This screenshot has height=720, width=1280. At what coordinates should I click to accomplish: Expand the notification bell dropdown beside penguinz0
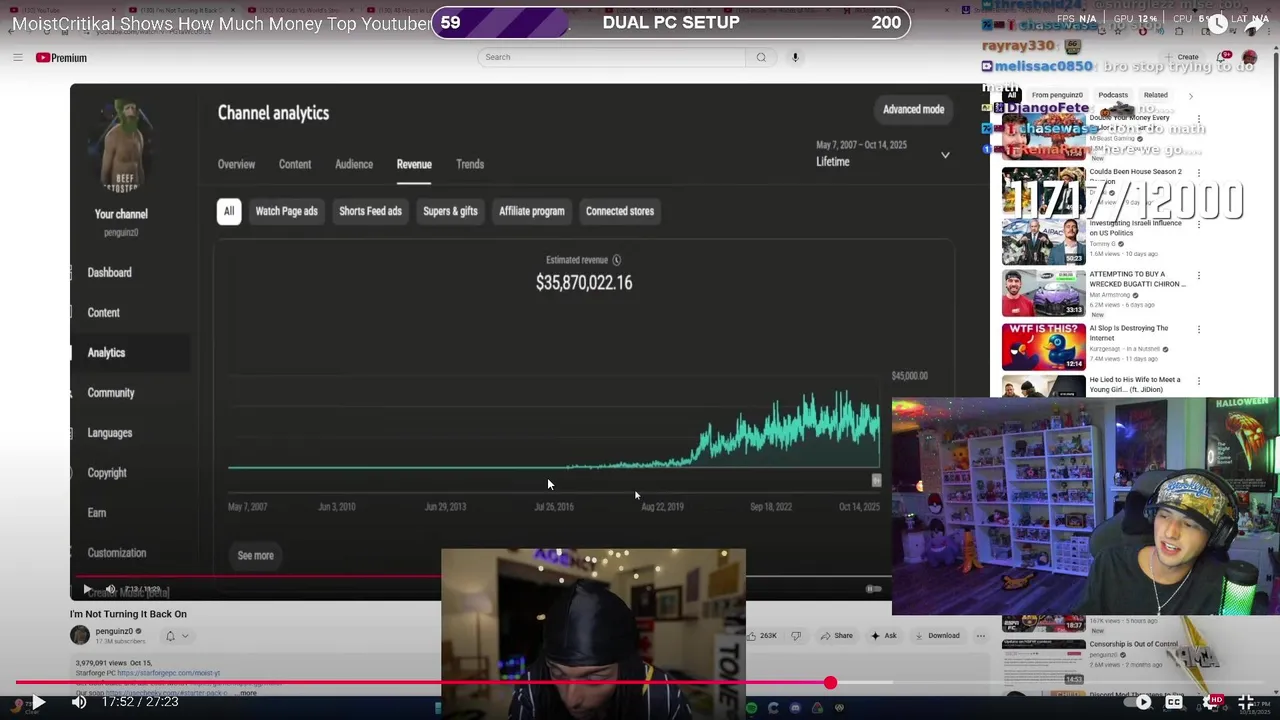point(177,636)
